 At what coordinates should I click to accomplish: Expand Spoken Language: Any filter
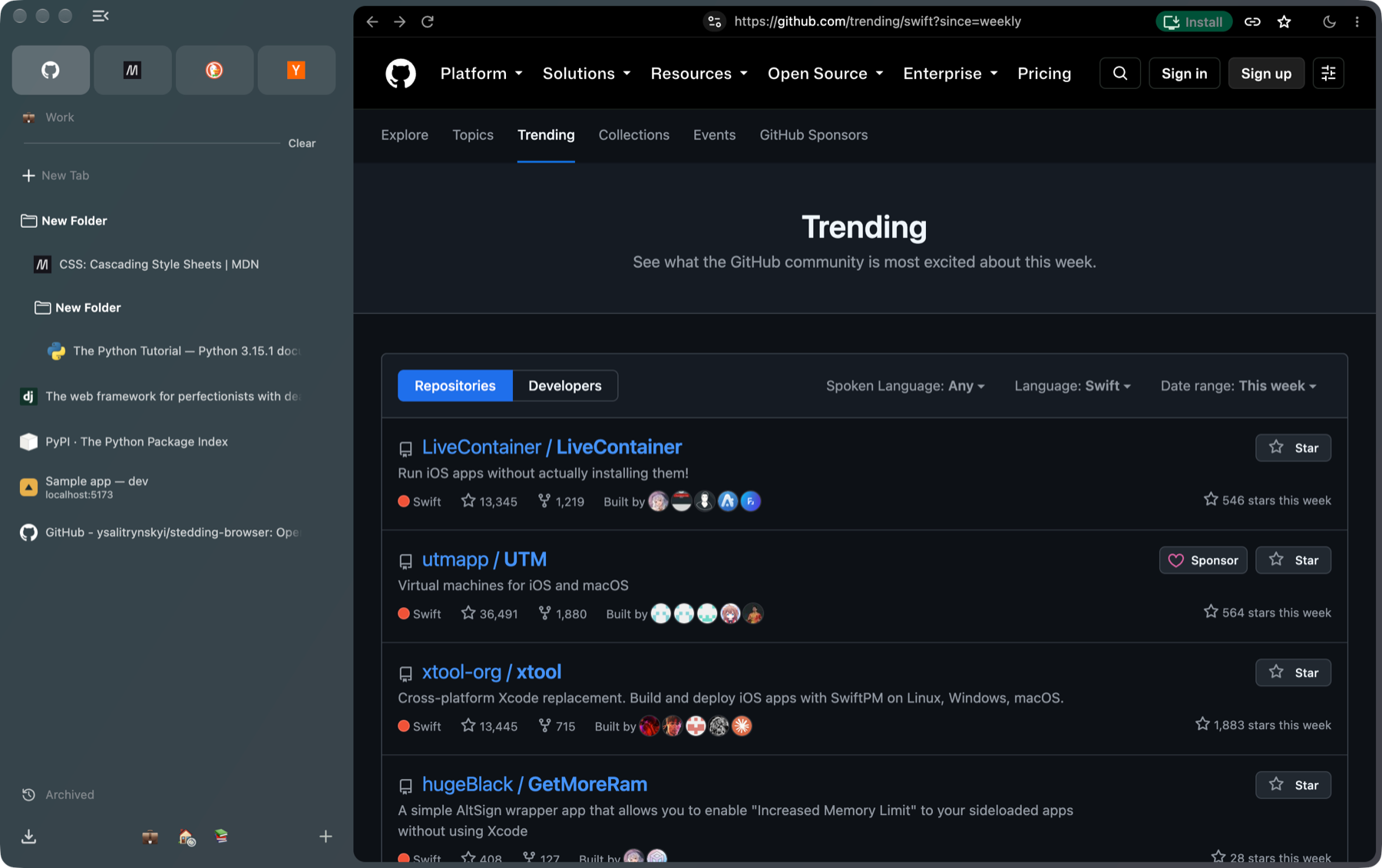[x=905, y=386]
